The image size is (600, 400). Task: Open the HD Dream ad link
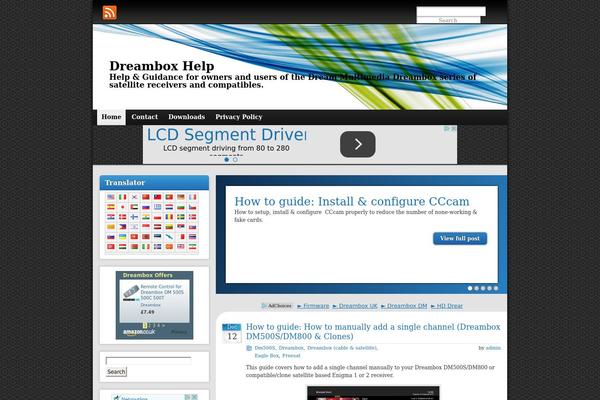447,306
